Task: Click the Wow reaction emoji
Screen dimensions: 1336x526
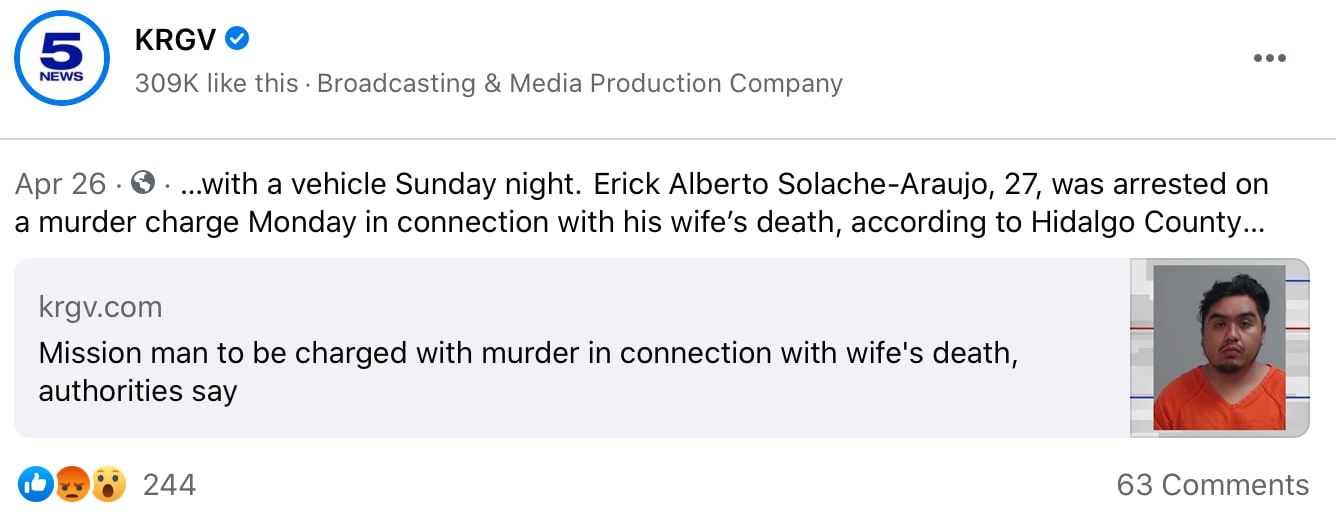Action: [x=108, y=485]
